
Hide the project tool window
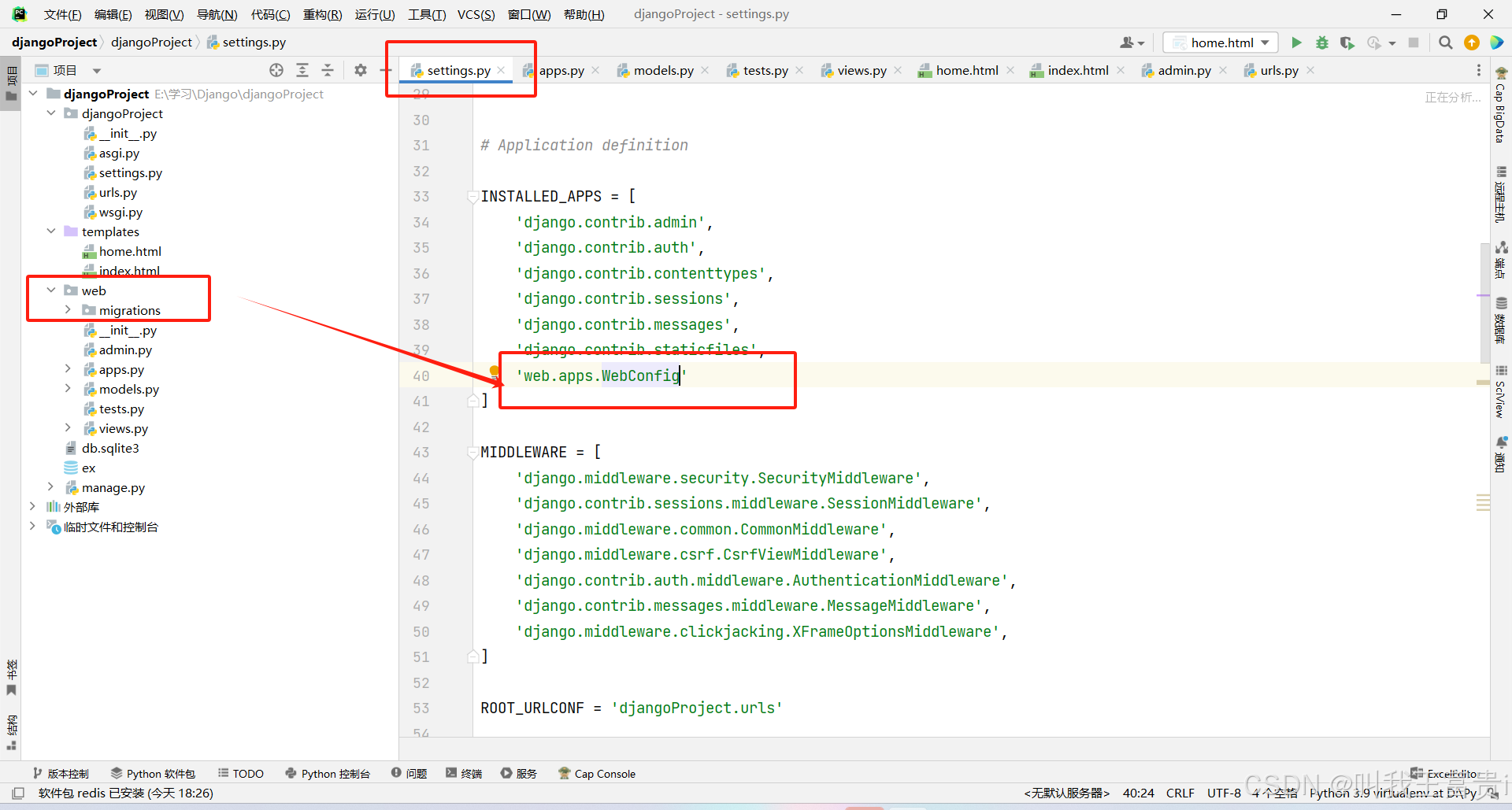[385, 70]
